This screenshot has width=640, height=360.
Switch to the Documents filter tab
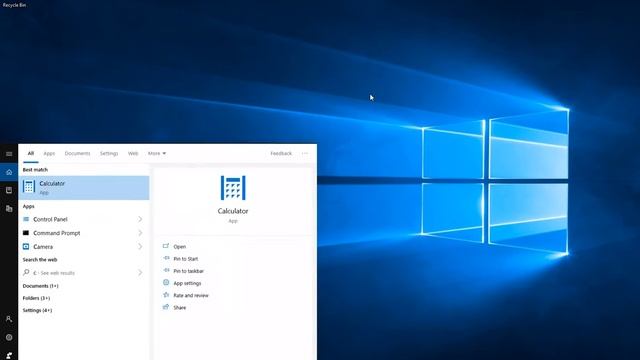click(77, 153)
